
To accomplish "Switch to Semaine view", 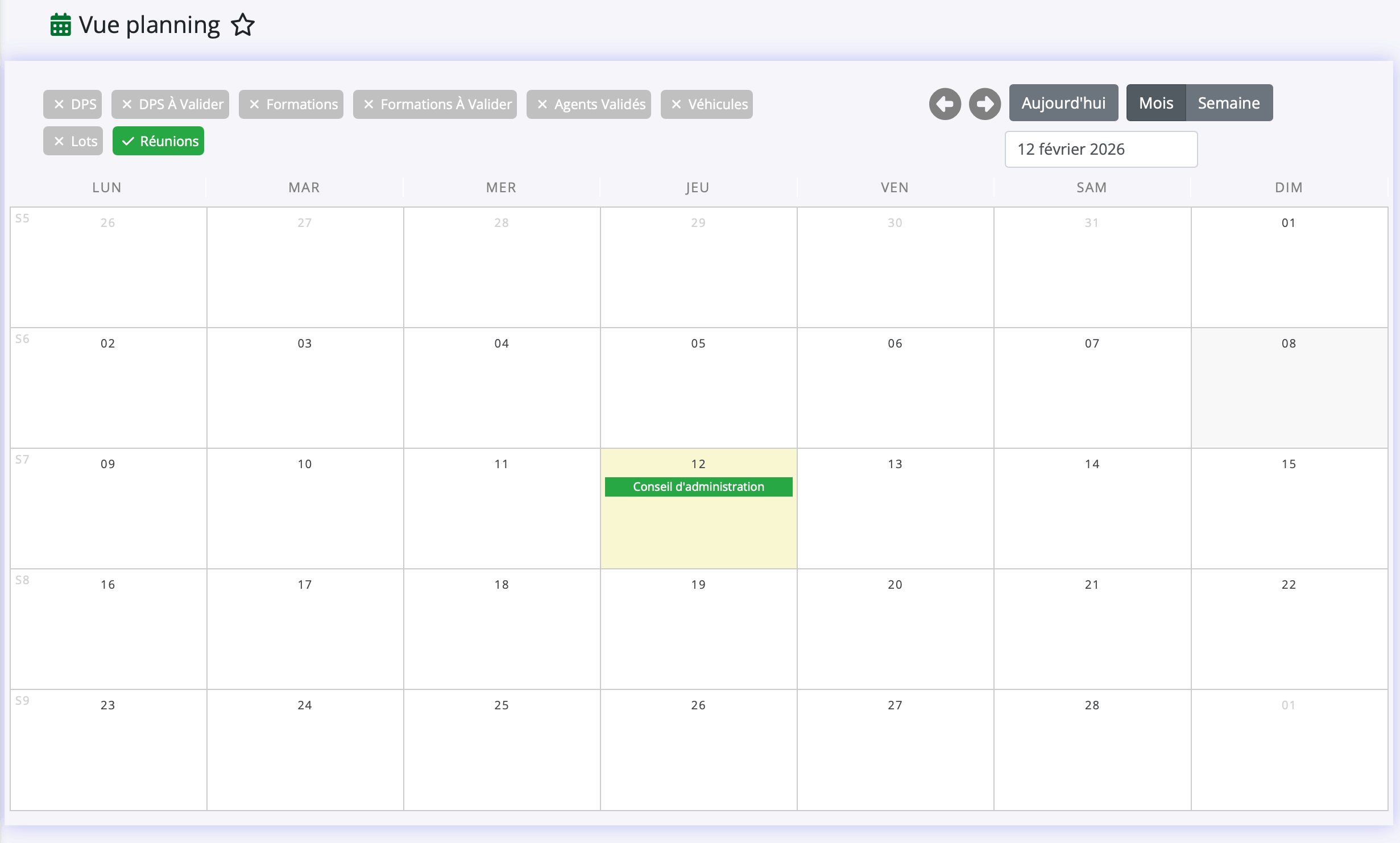I will [x=1228, y=103].
